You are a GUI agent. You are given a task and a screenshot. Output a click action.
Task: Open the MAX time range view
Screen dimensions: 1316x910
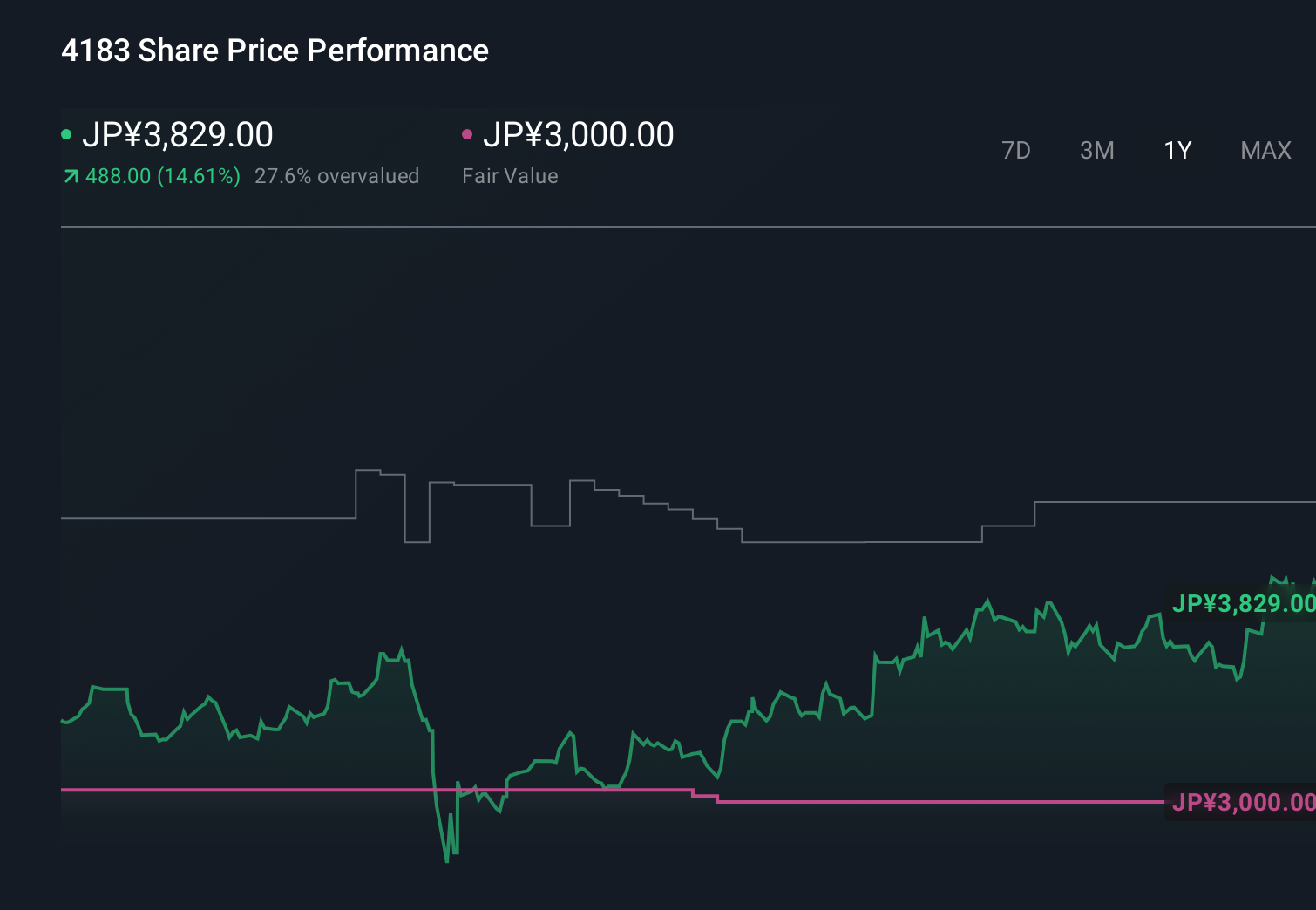1265,150
